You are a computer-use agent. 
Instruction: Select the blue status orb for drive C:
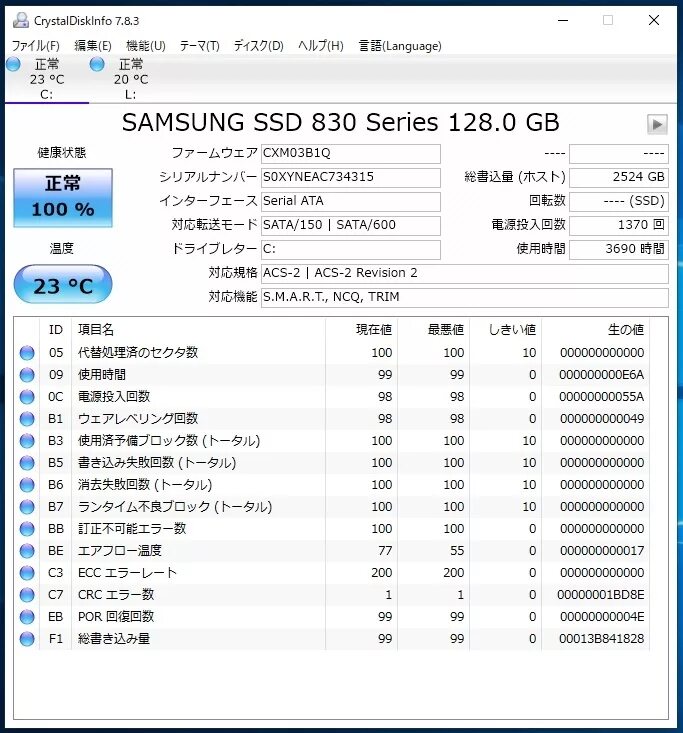coord(13,64)
